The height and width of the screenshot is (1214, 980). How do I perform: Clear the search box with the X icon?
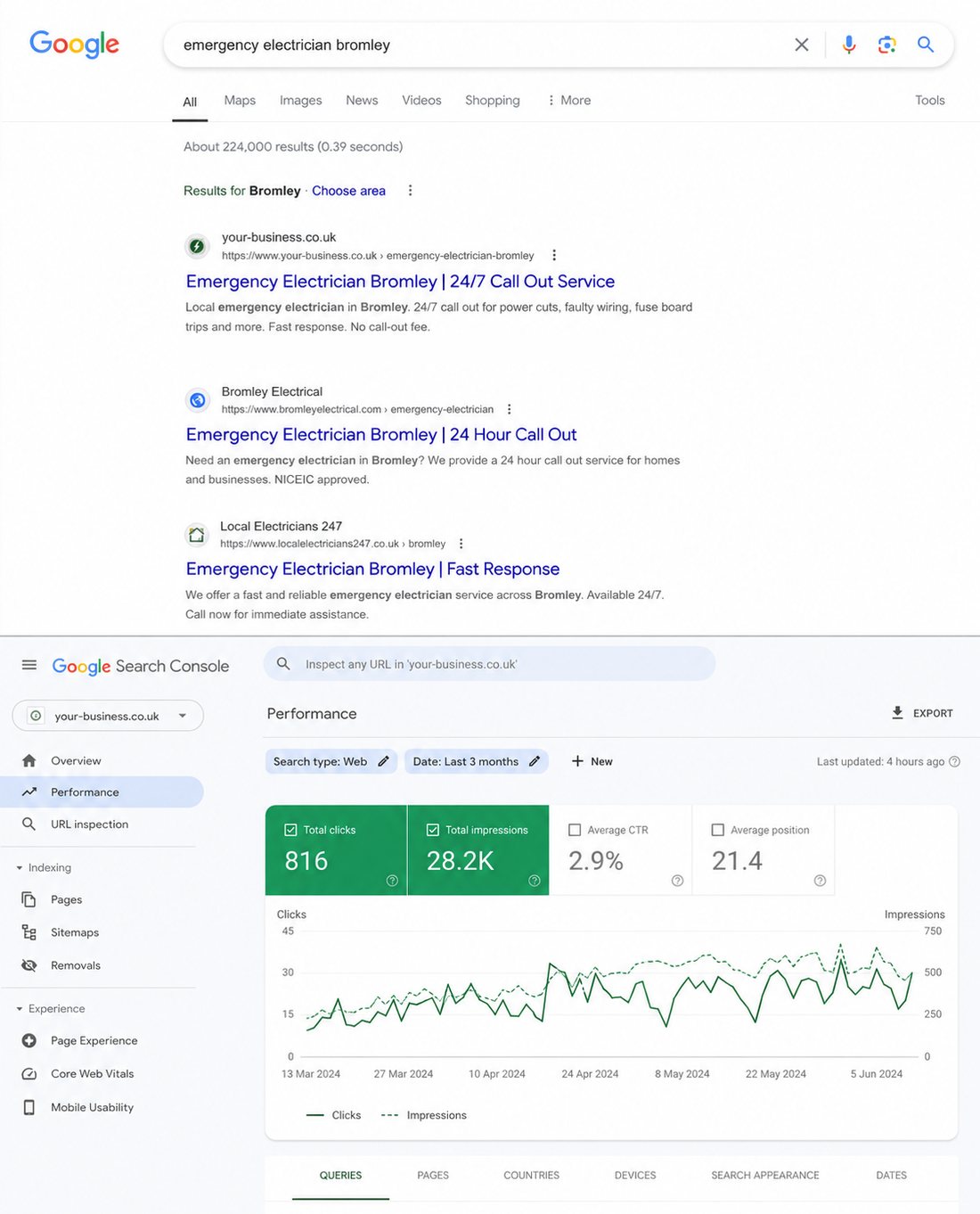tap(802, 45)
